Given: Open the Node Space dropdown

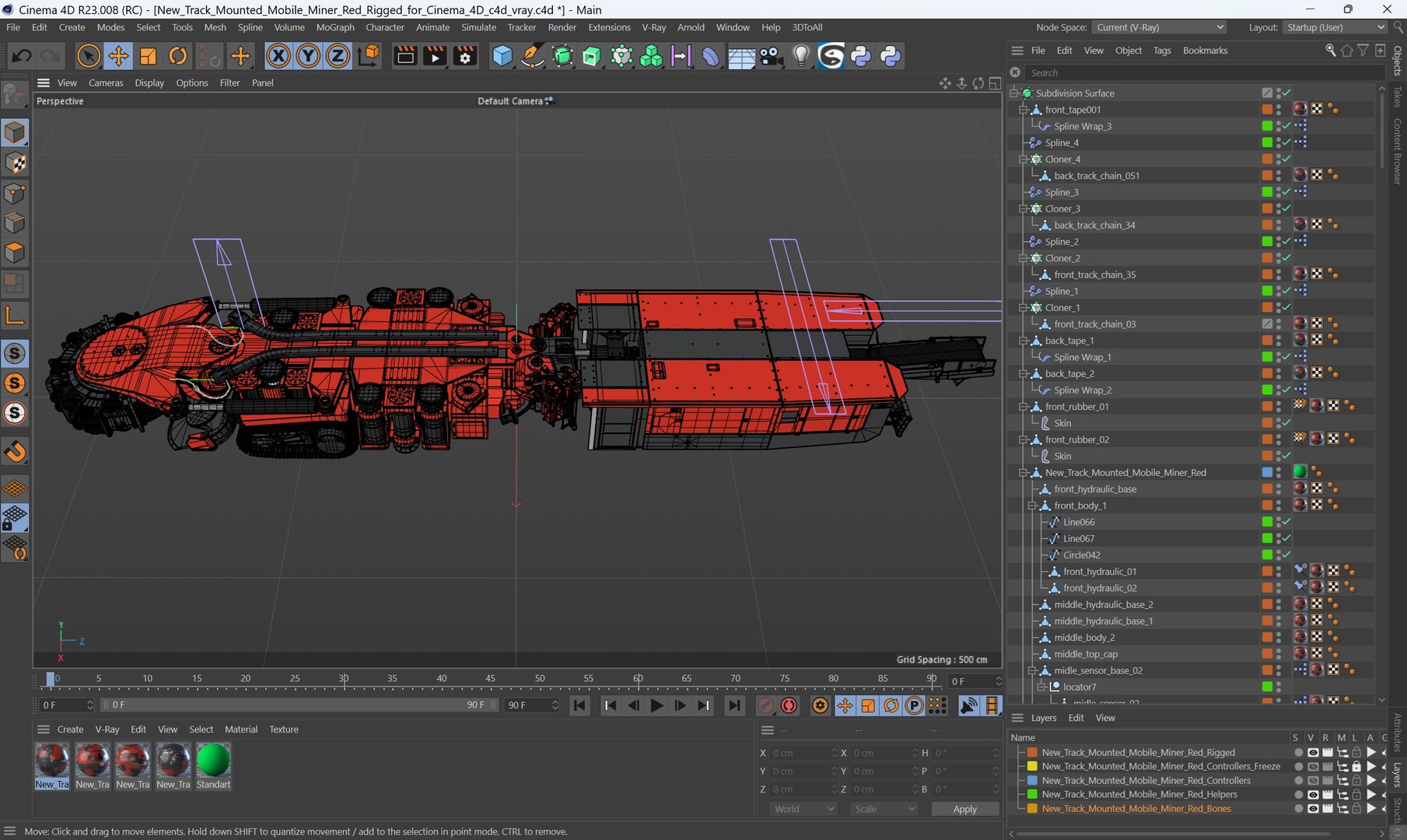Looking at the screenshot, I should pyautogui.click(x=1159, y=27).
